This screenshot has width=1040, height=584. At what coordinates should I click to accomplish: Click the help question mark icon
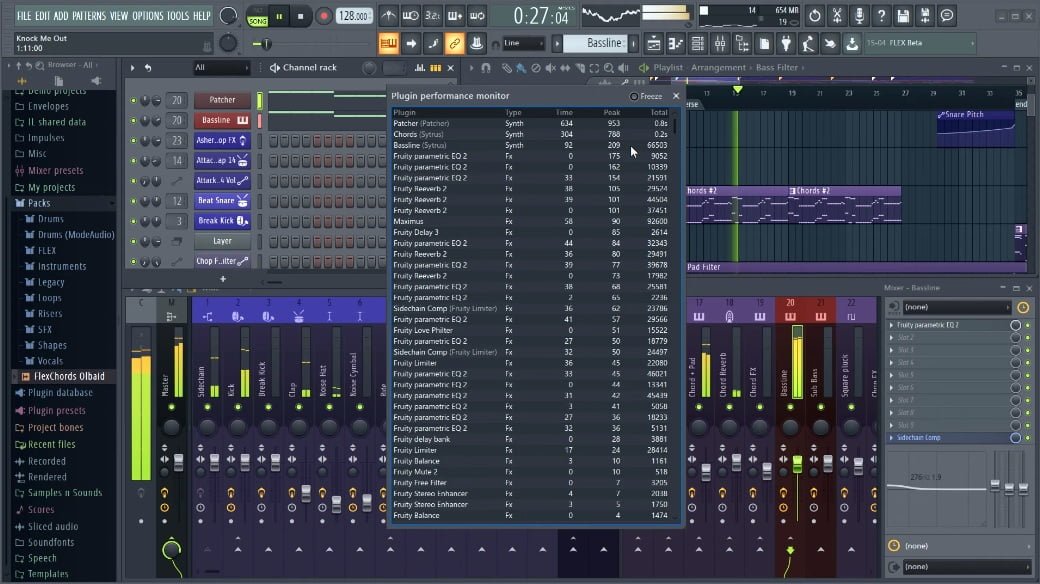point(881,15)
